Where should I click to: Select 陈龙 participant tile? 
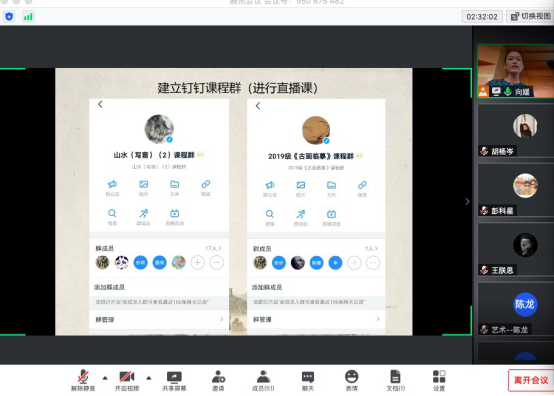[x=515, y=309]
